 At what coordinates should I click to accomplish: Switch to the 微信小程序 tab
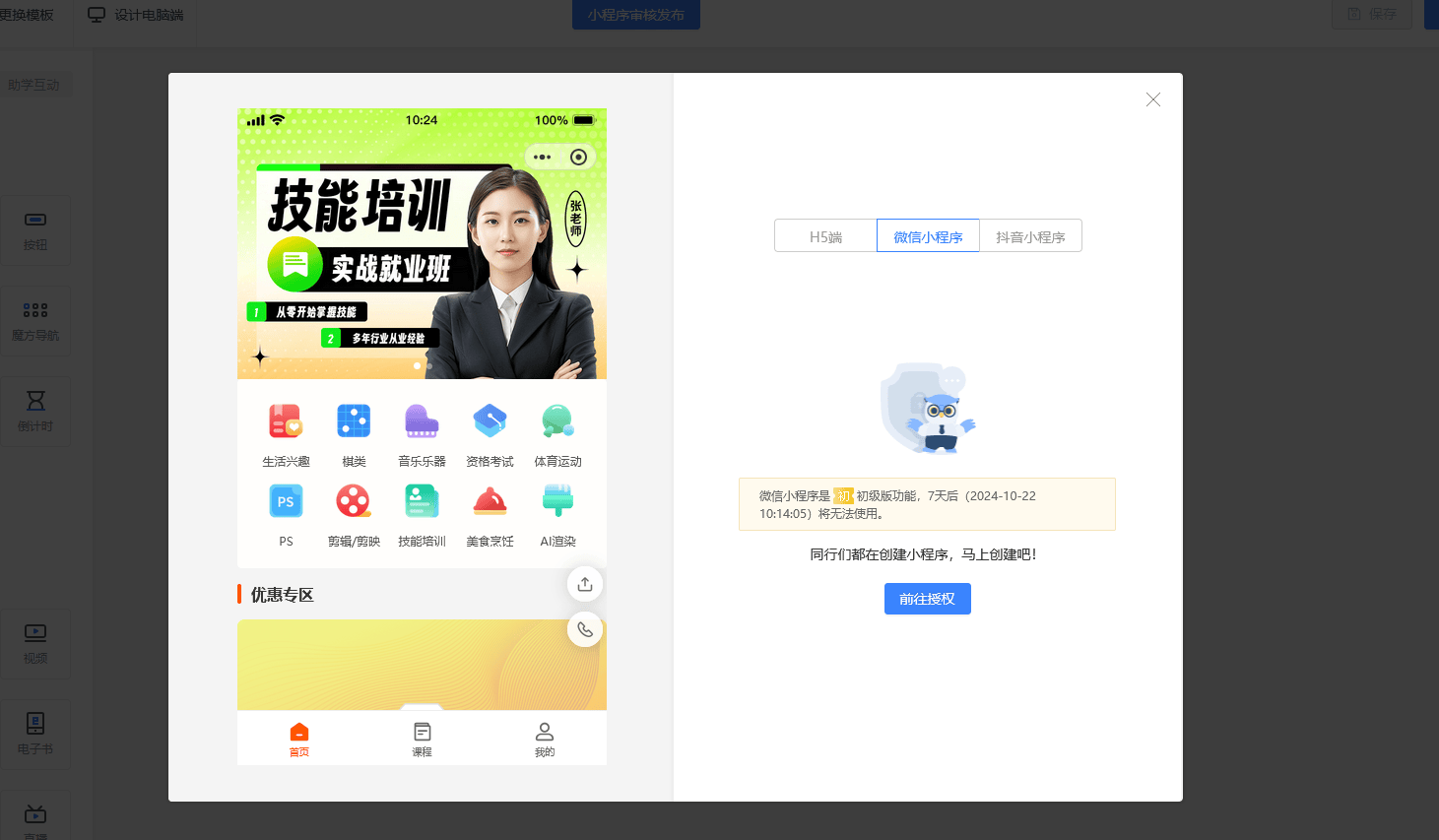click(x=928, y=236)
